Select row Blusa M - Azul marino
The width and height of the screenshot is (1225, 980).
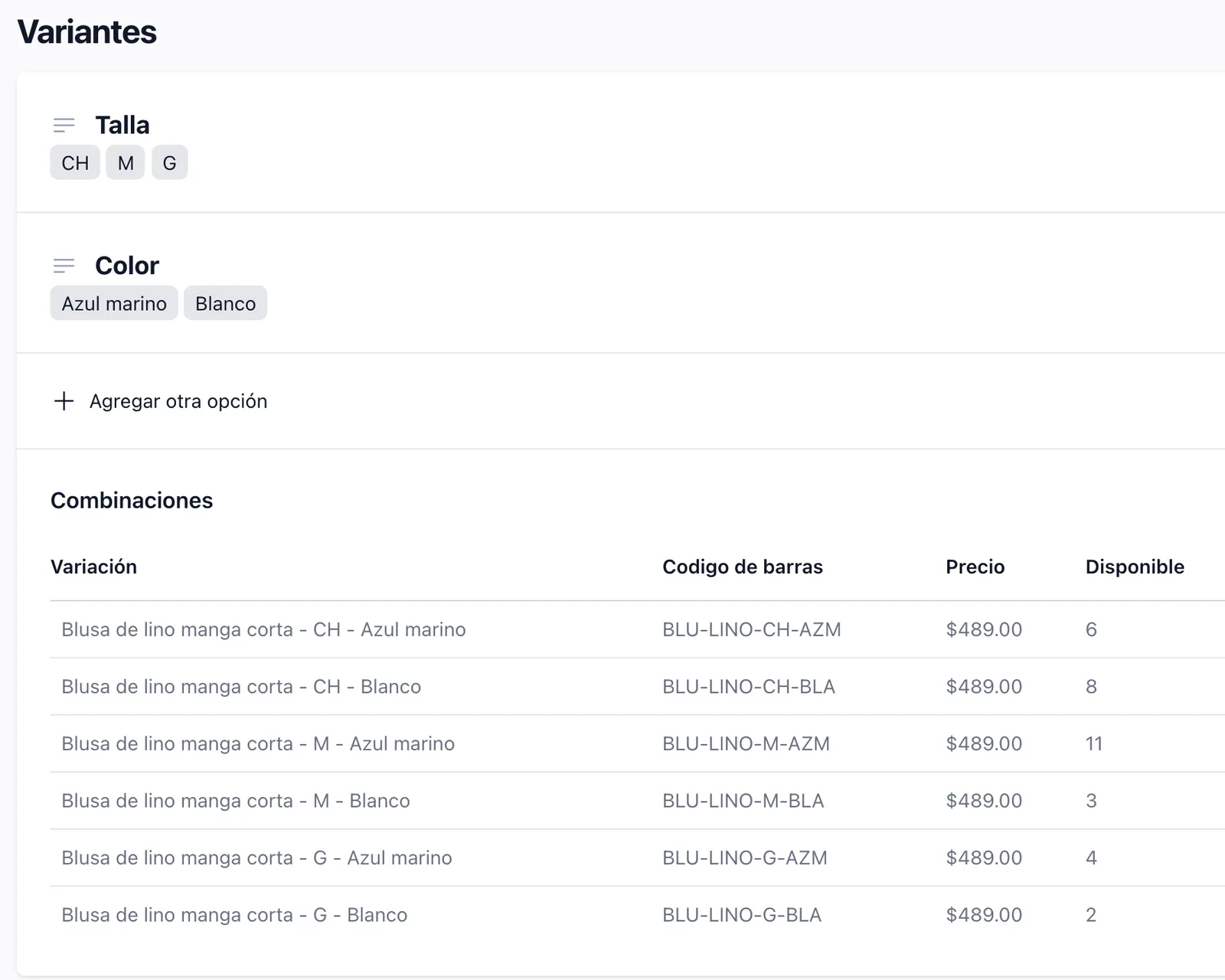click(x=638, y=743)
